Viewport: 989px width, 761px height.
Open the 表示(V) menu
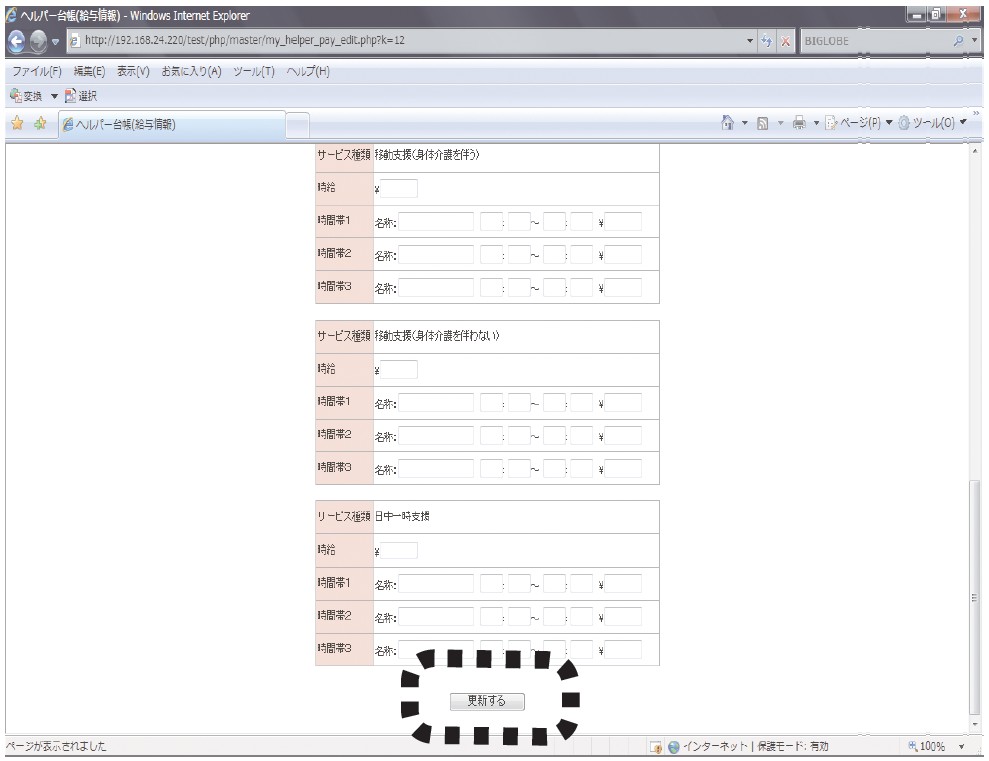133,71
